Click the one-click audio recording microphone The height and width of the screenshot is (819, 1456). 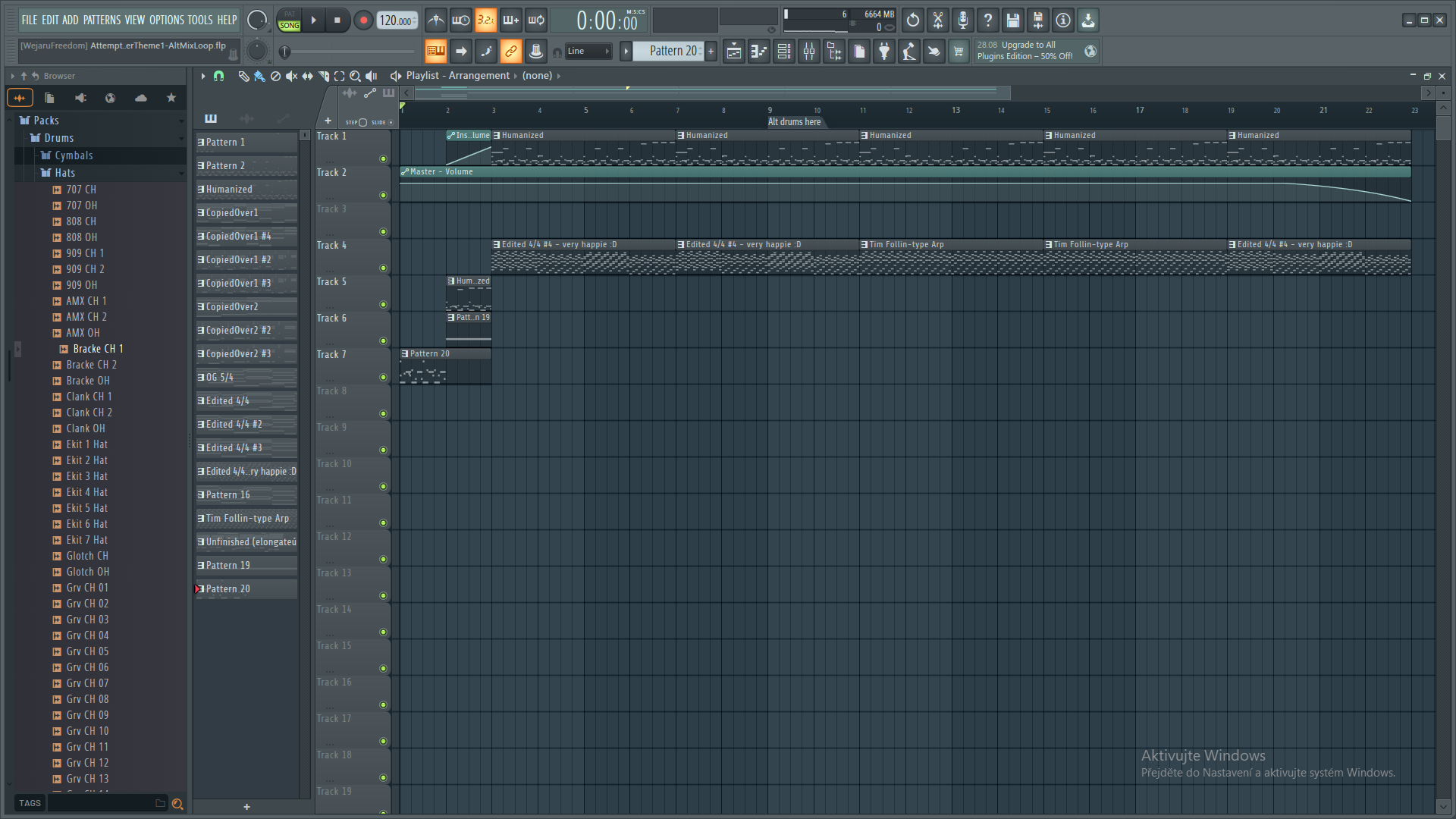(963, 20)
